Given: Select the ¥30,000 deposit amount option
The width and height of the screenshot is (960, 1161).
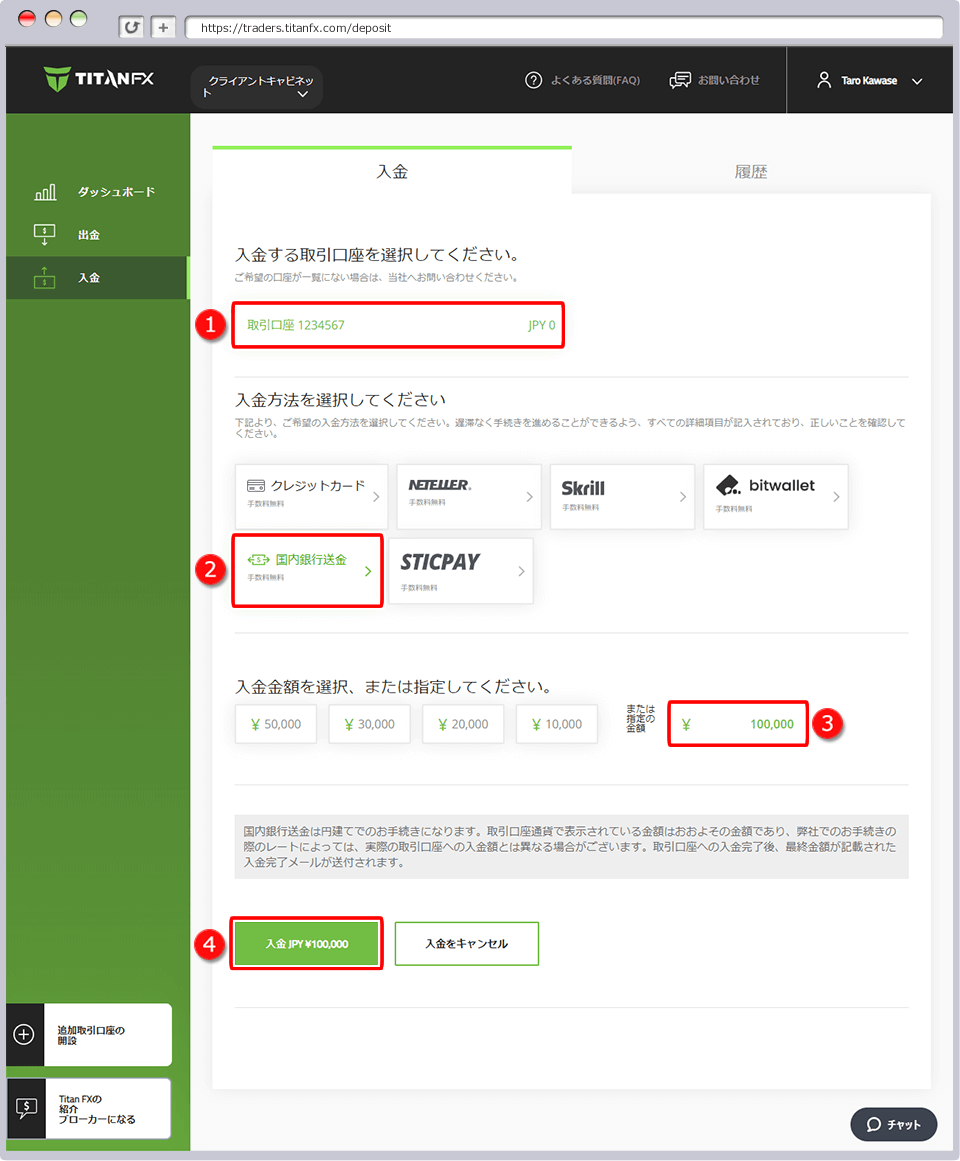Looking at the screenshot, I should [x=369, y=723].
